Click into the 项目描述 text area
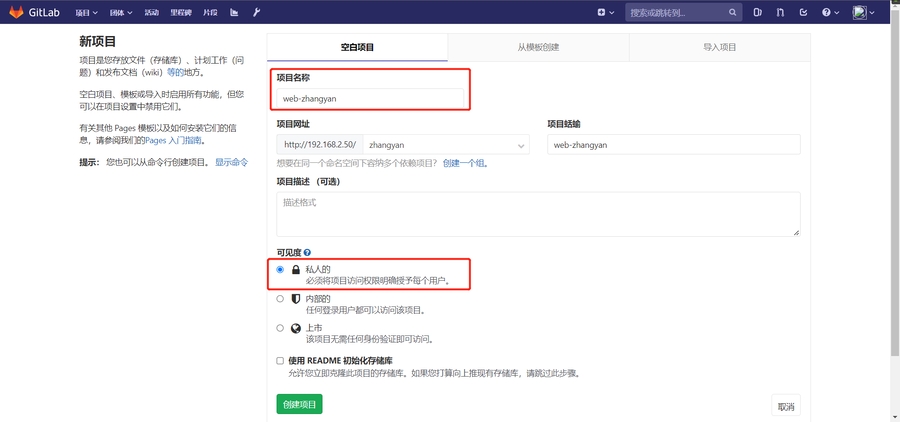 point(538,214)
